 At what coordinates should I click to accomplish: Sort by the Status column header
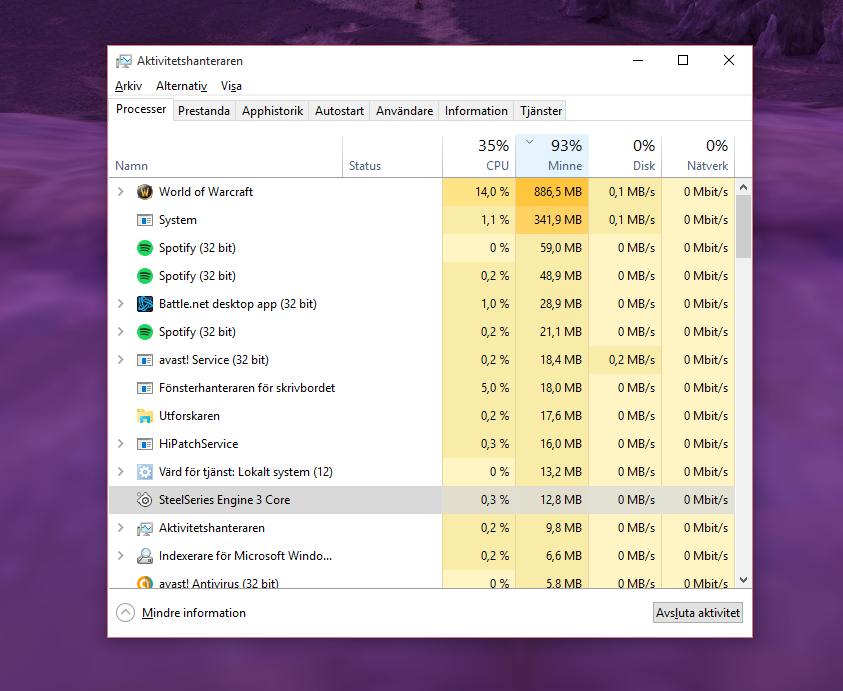point(392,156)
